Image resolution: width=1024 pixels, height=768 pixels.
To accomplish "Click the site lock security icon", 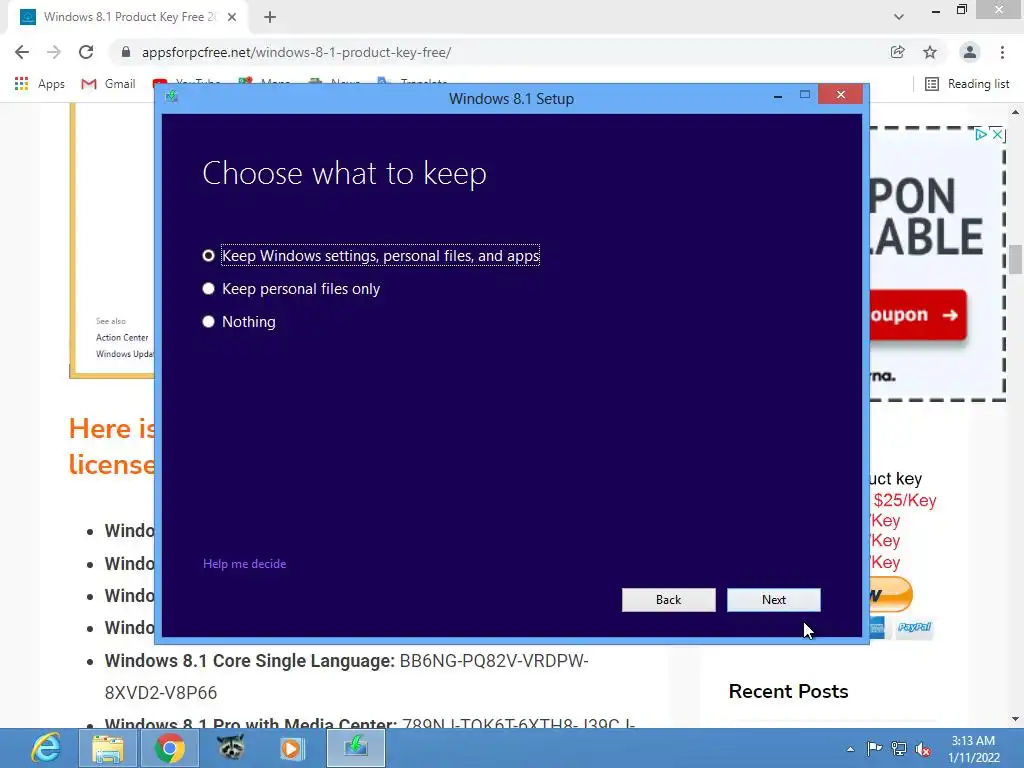I will [126, 52].
